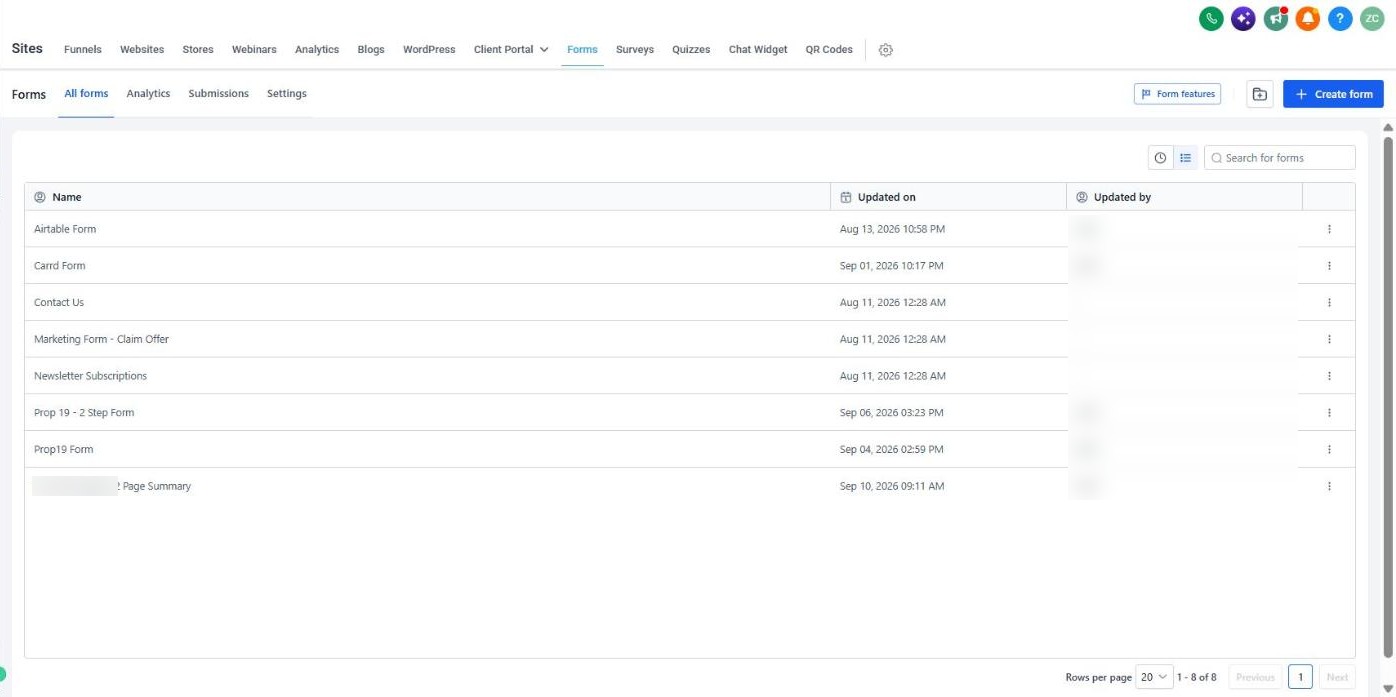Open the blue help question mark
This screenshot has height=697, width=1396.
1340,18
